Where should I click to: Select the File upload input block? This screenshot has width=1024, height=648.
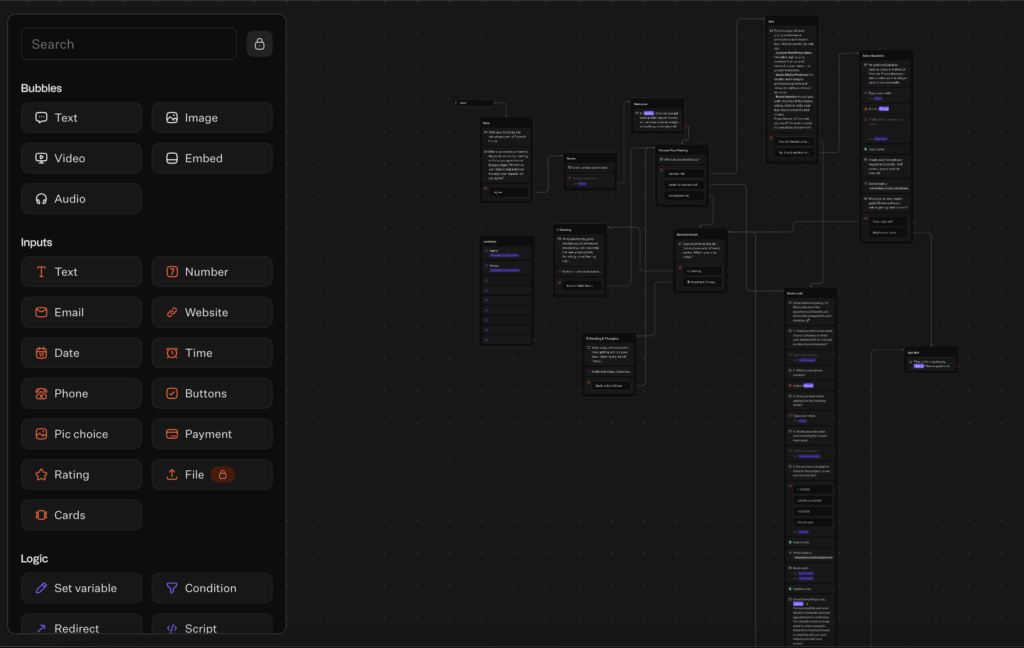pos(212,474)
